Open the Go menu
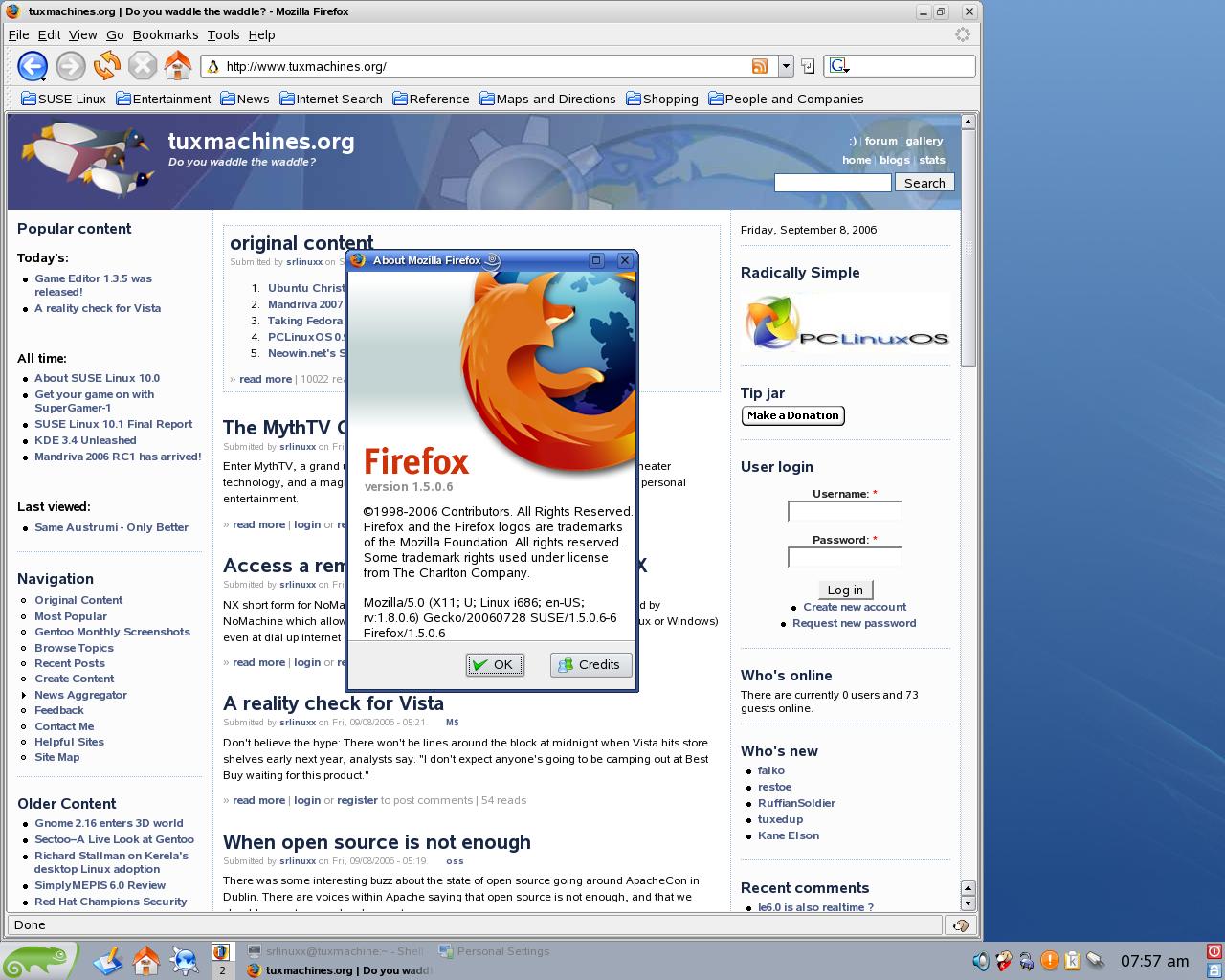This screenshot has height=980, width=1225. point(115,34)
